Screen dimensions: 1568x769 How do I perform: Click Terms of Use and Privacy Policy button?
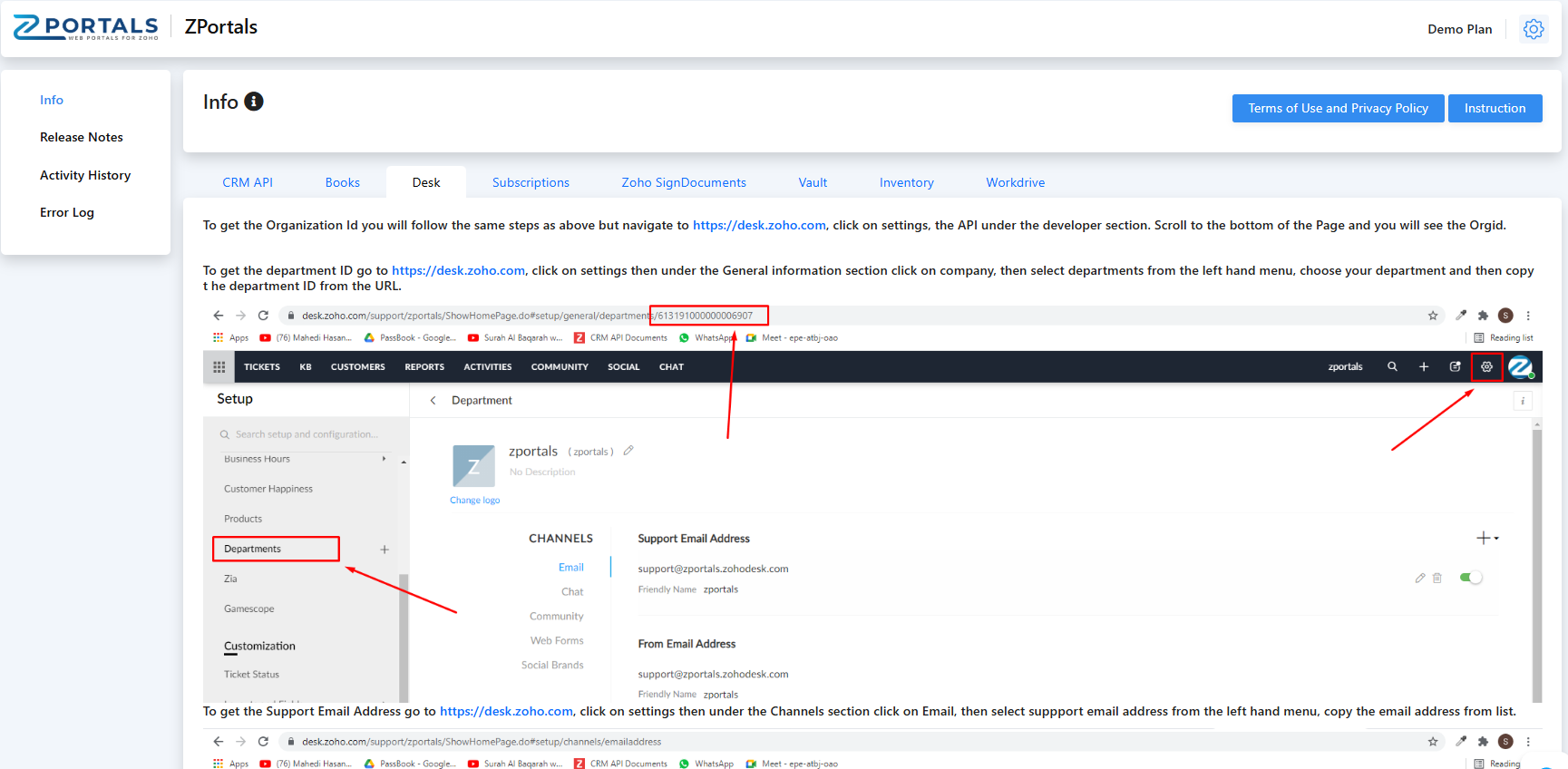click(1338, 108)
